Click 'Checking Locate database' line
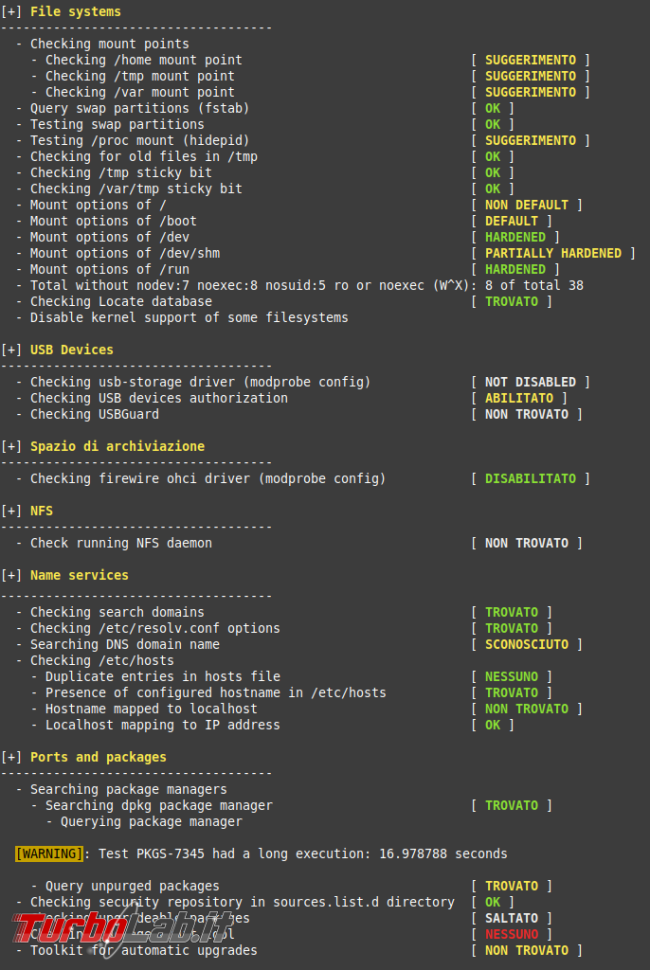 click(x=121, y=301)
